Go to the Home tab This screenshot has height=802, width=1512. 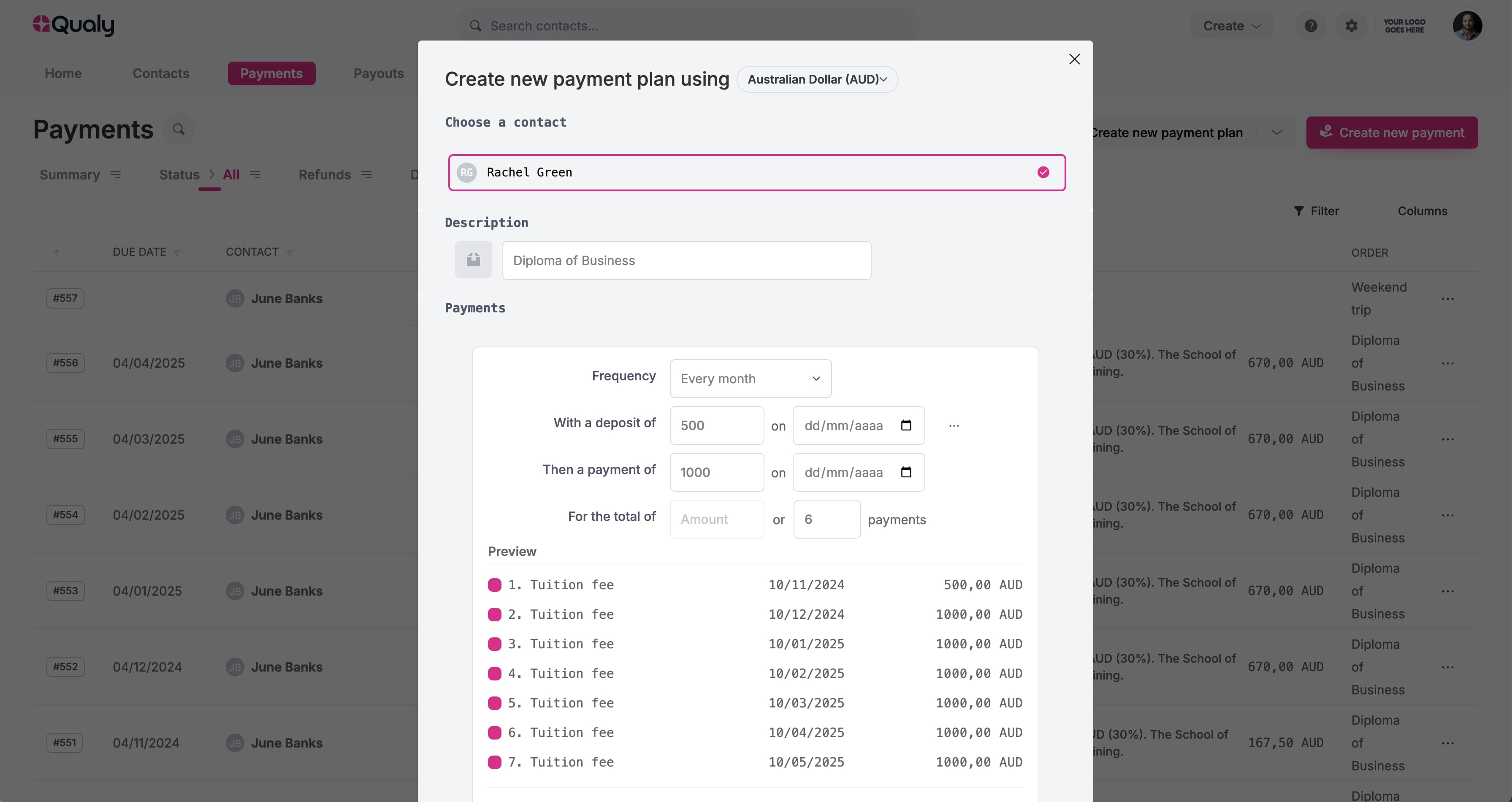[x=63, y=73]
